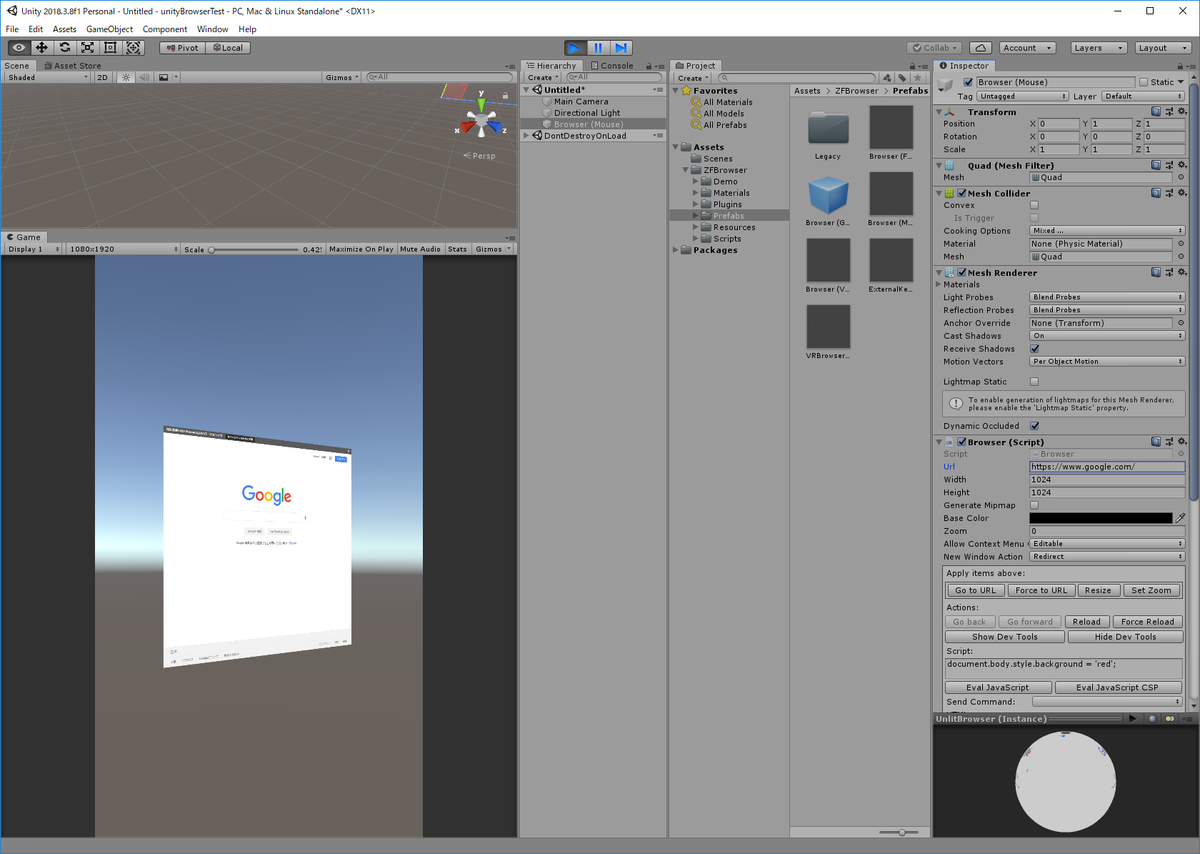Click the Step frame button
The image size is (1200, 854).
coord(621,47)
